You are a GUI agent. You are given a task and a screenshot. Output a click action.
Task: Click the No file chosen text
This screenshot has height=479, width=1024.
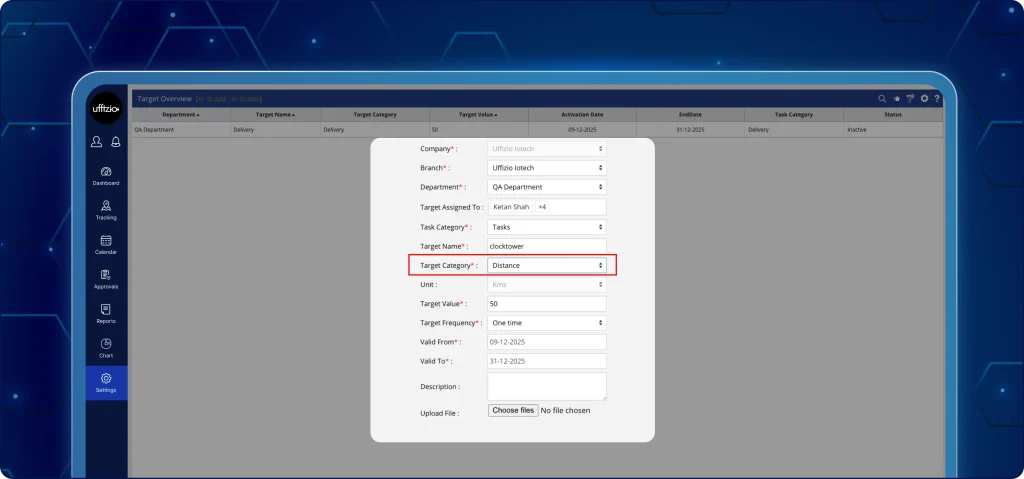coord(566,410)
